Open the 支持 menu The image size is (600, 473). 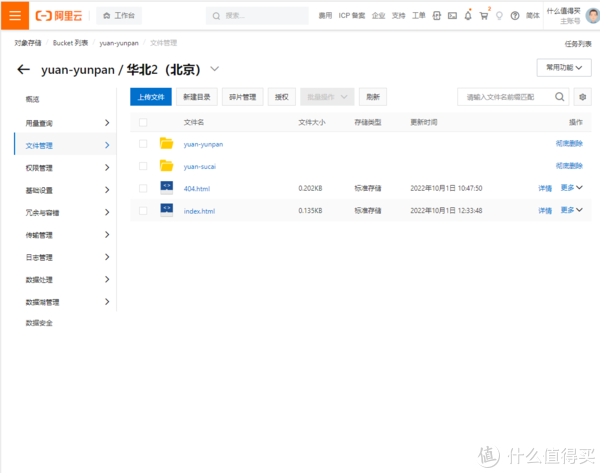pos(398,16)
